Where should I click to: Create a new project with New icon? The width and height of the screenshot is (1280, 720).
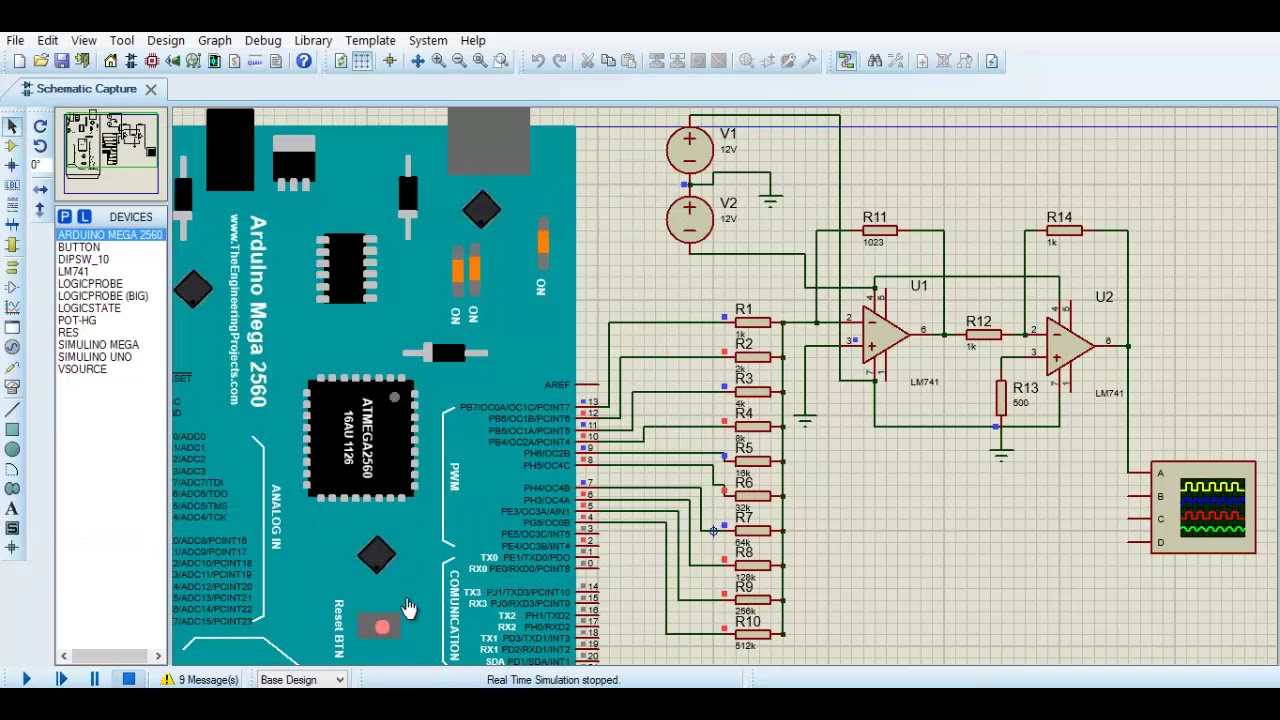click(19, 61)
